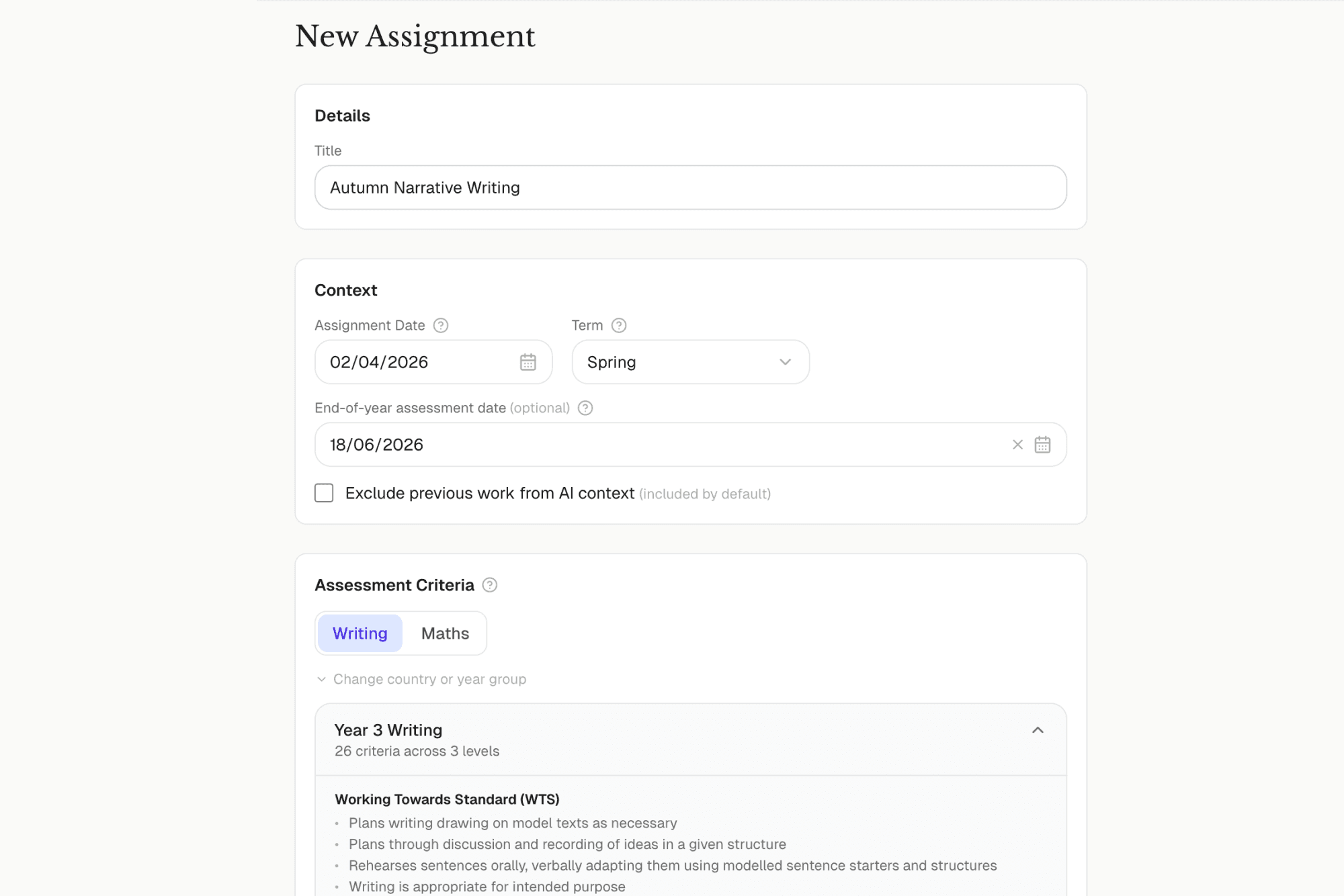View help for end-of-year assessment date
The width and height of the screenshot is (1344, 896).
pos(584,408)
